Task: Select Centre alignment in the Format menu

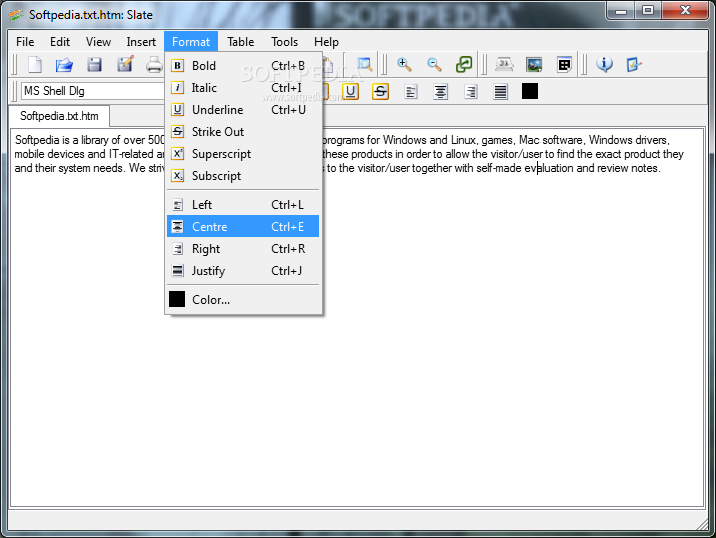Action: coord(243,227)
